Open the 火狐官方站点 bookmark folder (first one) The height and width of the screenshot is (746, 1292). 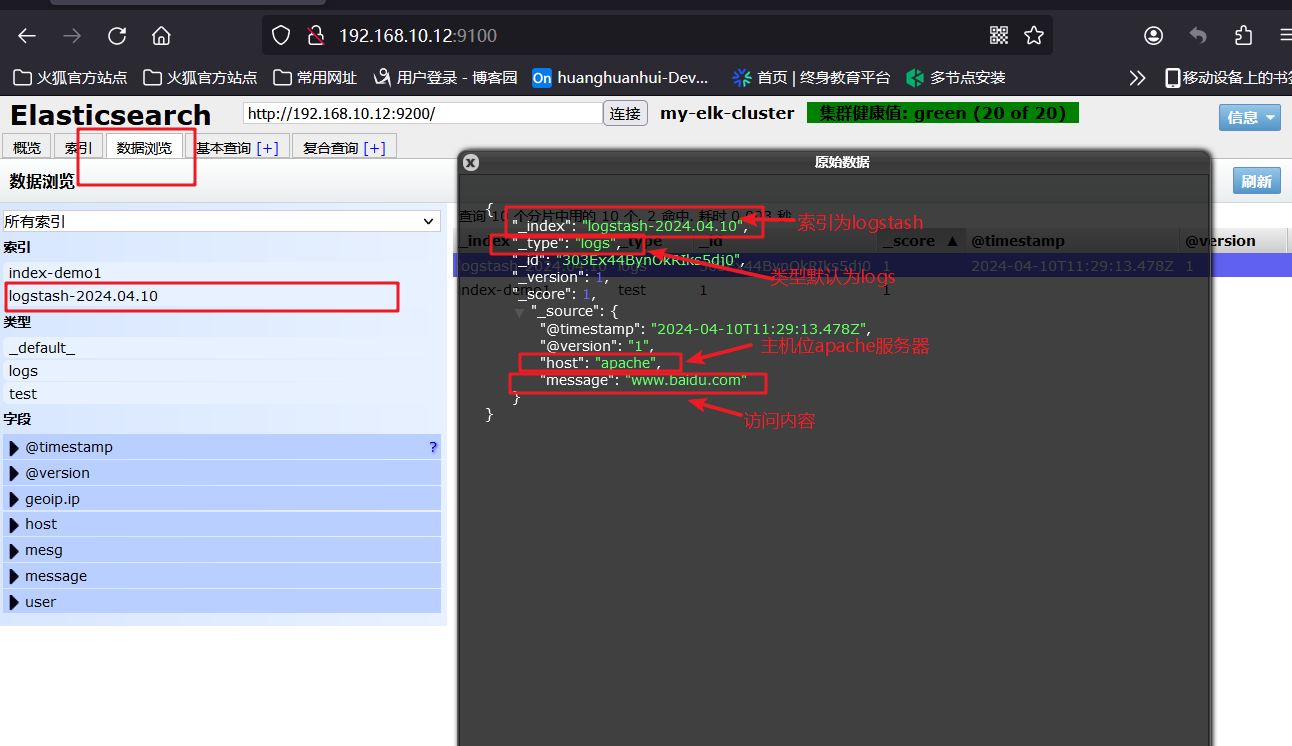(x=70, y=77)
